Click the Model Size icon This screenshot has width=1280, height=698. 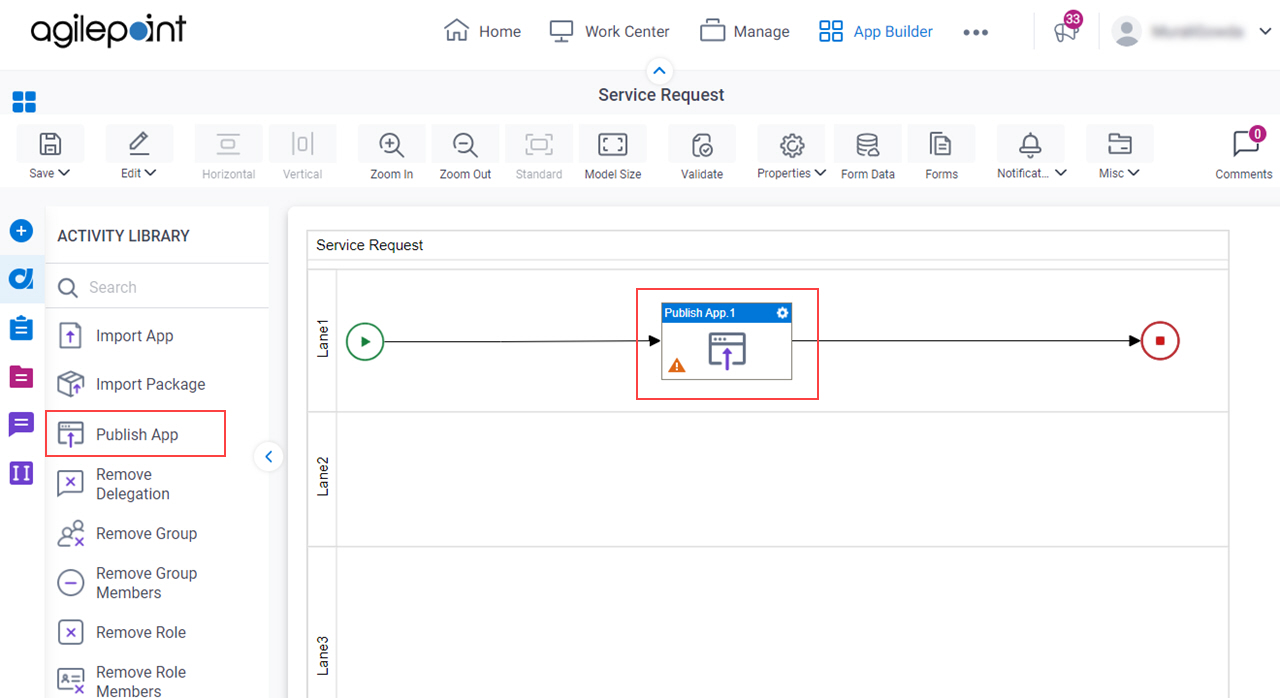[612, 144]
